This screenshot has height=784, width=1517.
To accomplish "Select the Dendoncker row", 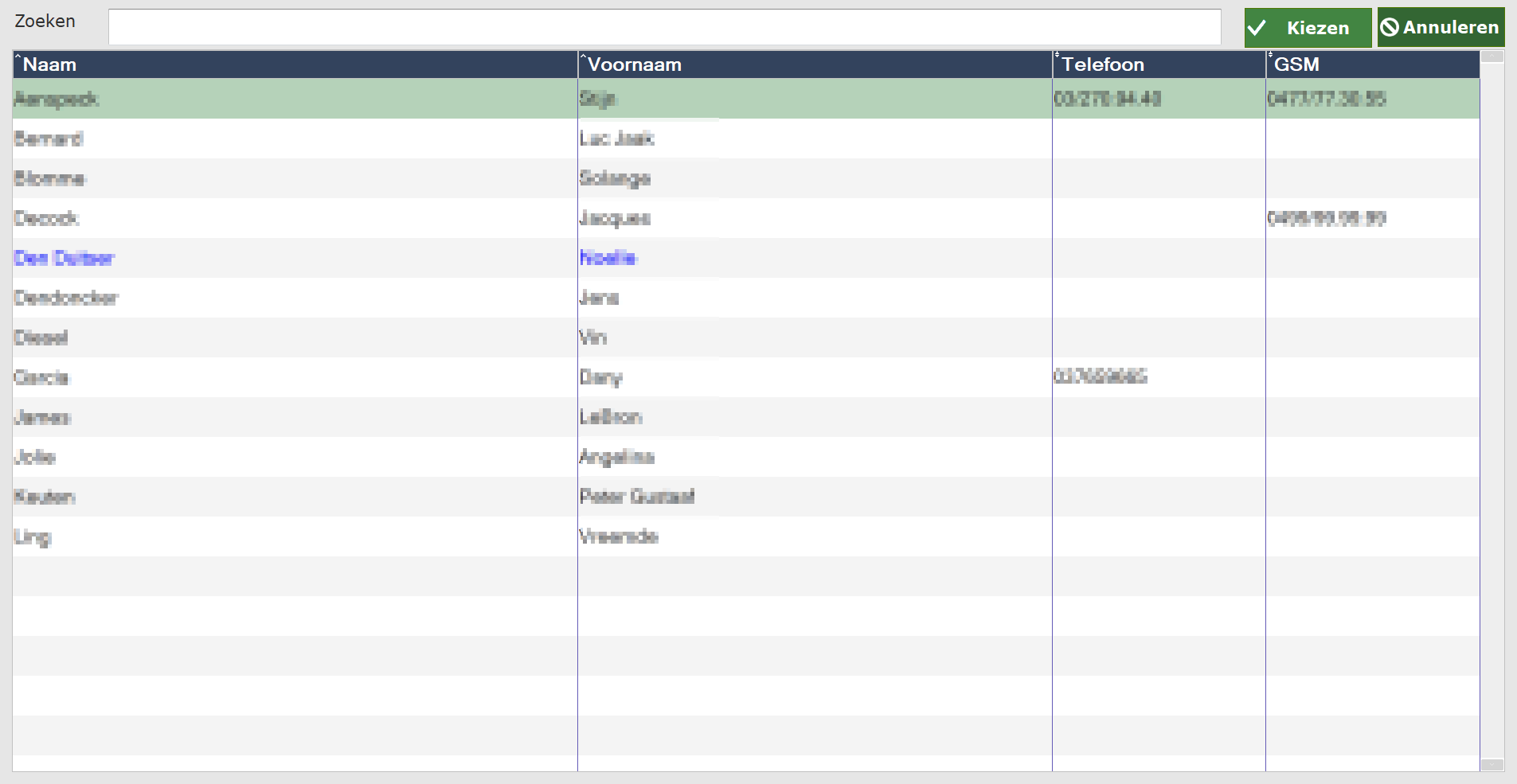I will pos(746,298).
